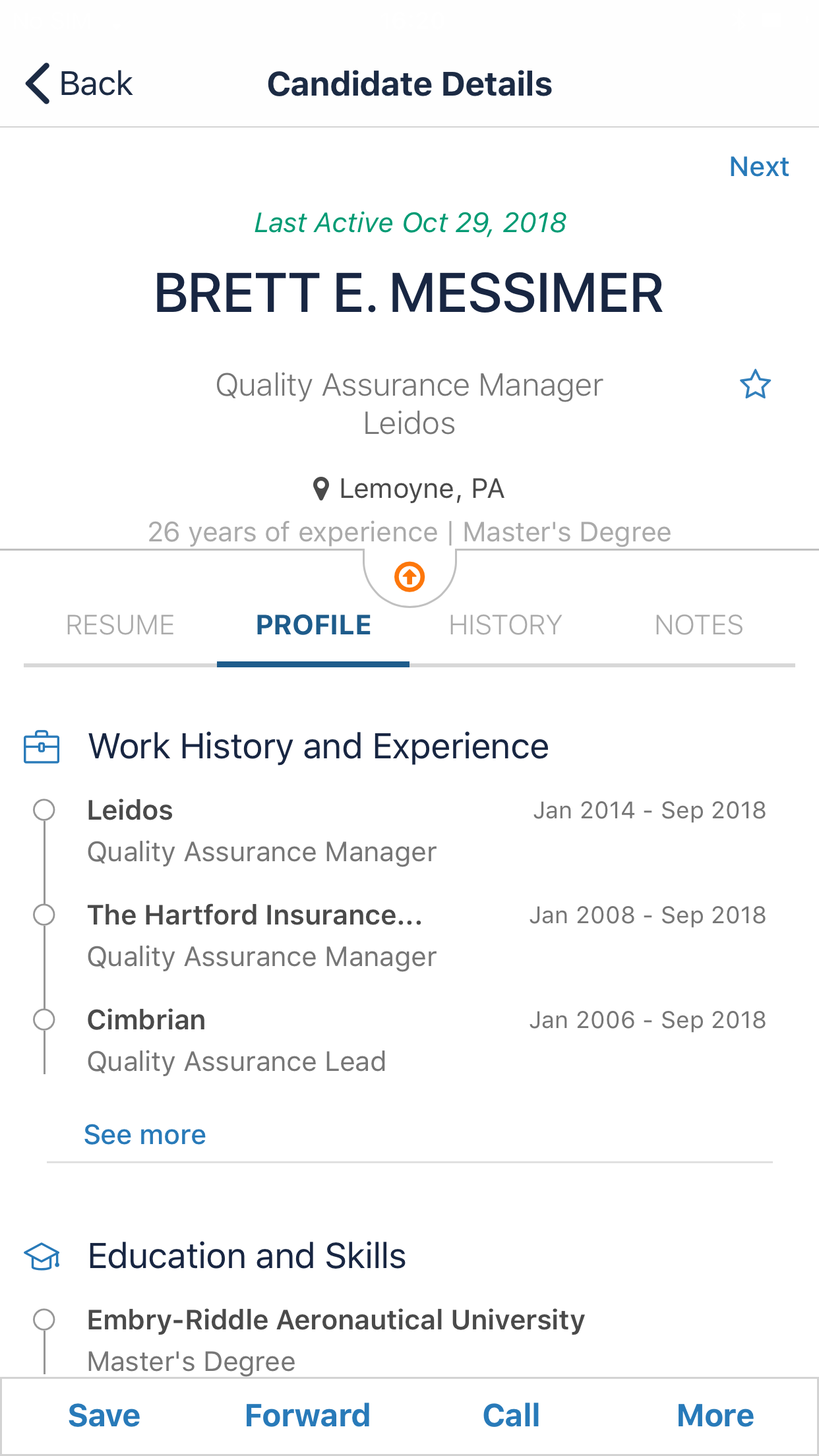
Task: Favorite candidate with the star icon
Action: click(755, 384)
